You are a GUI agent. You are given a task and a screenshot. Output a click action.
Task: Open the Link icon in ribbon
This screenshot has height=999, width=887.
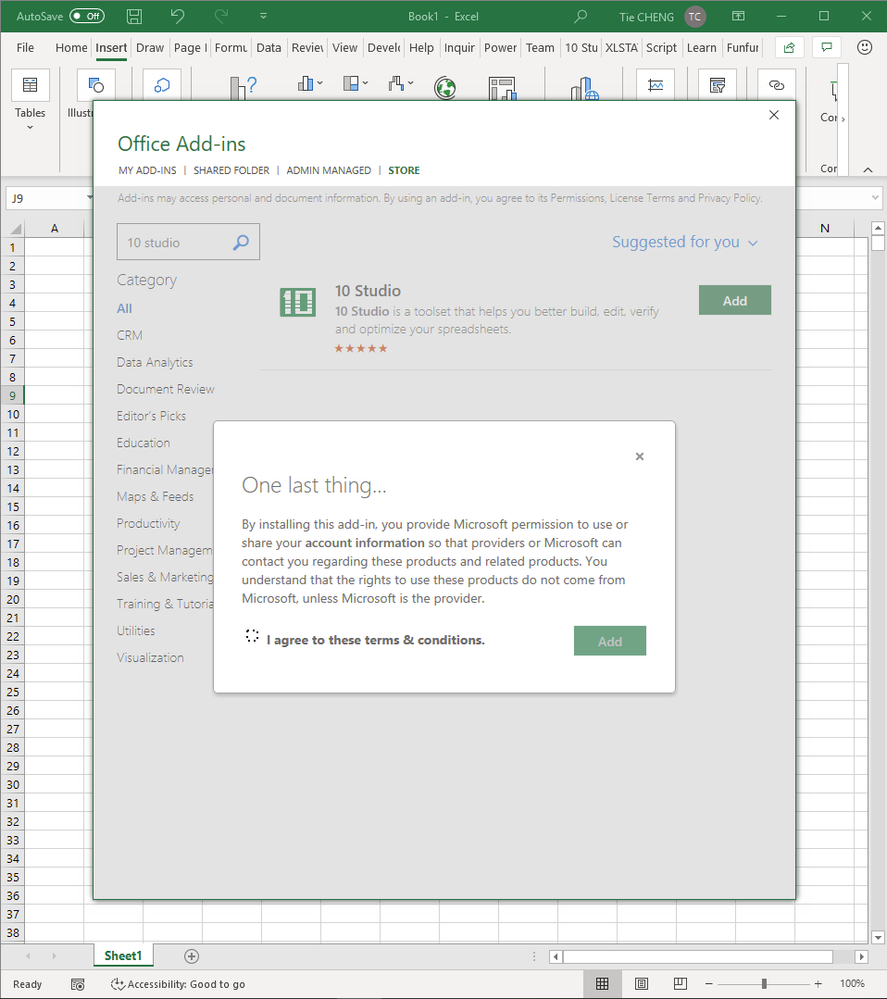[776, 85]
